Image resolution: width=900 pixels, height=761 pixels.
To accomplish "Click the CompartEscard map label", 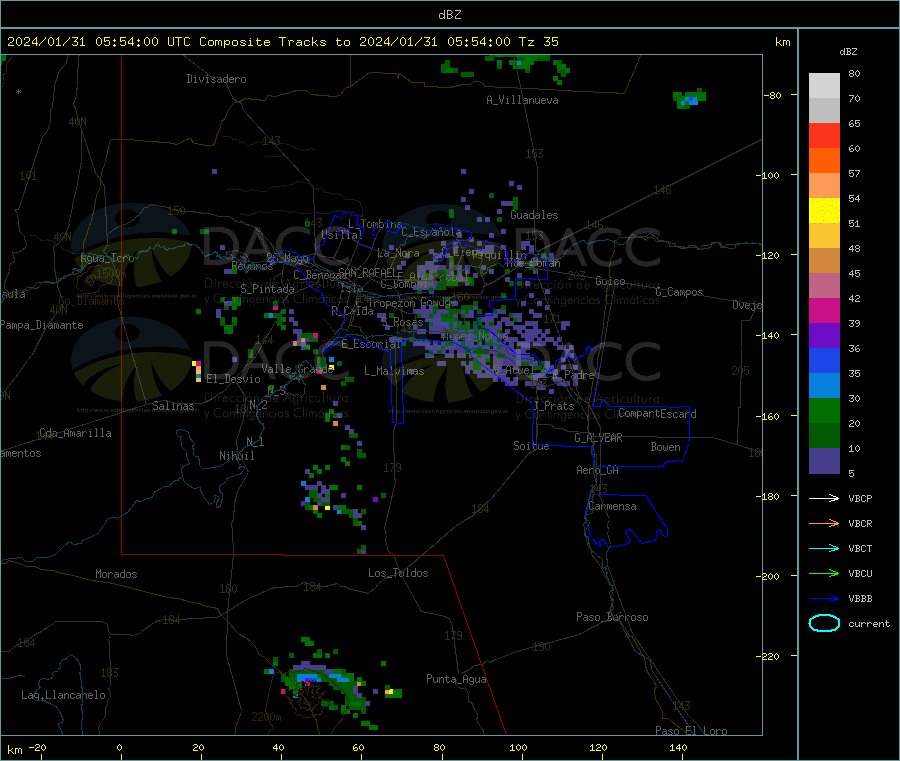I will tap(657, 414).
